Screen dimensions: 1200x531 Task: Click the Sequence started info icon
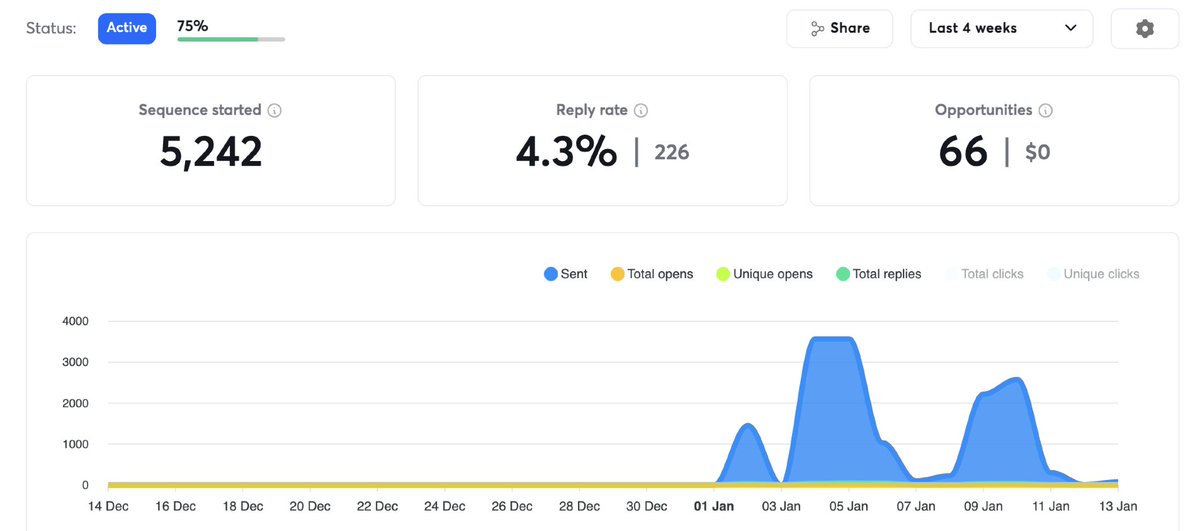275,111
